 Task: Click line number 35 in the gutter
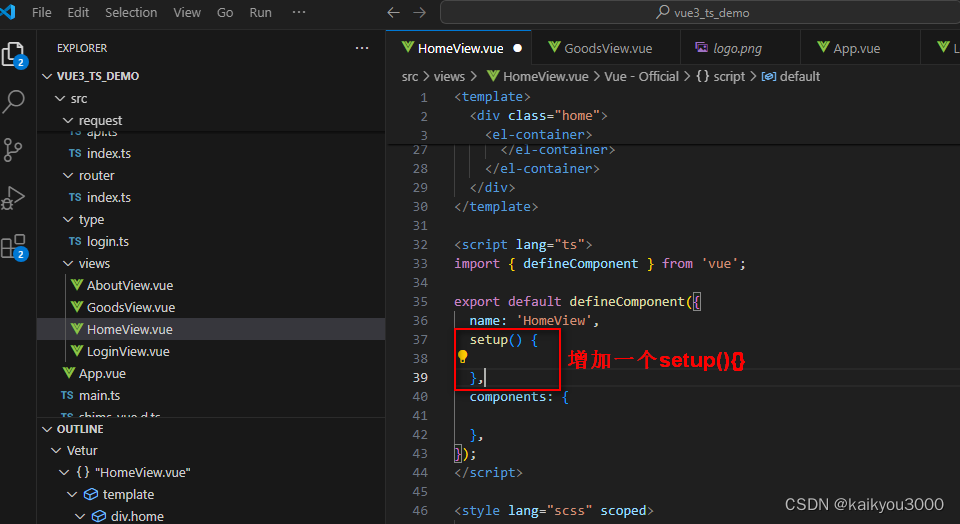pos(420,302)
